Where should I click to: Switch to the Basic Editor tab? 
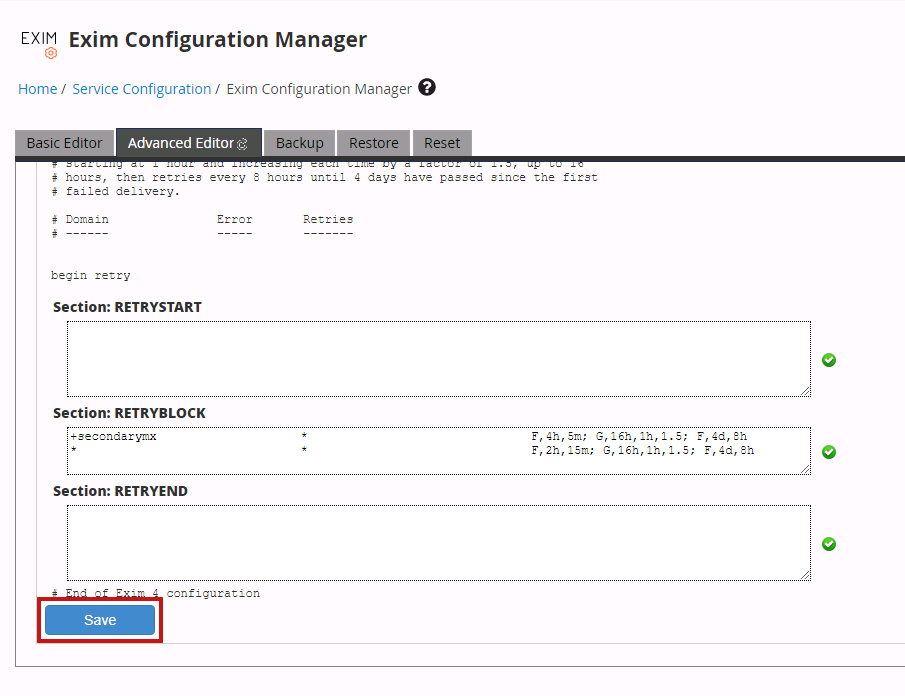pyautogui.click(x=64, y=143)
